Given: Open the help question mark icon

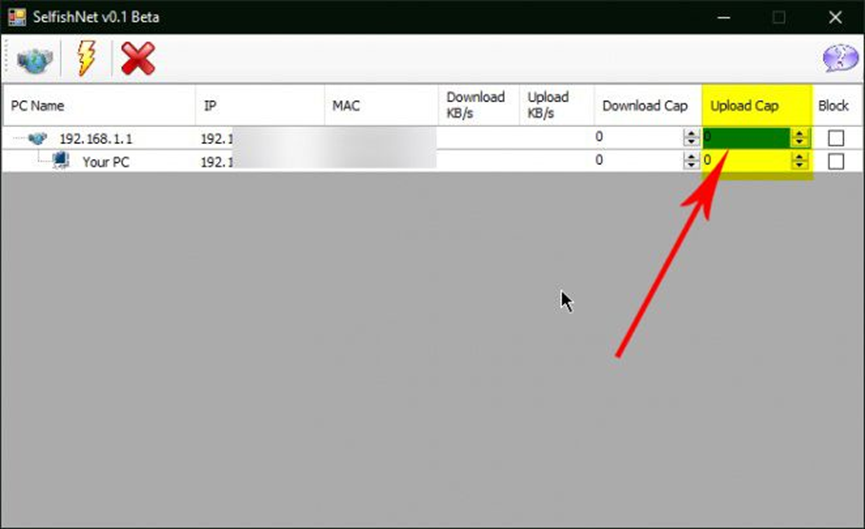Looking at the screenshot, I should (x=838, y=59).
